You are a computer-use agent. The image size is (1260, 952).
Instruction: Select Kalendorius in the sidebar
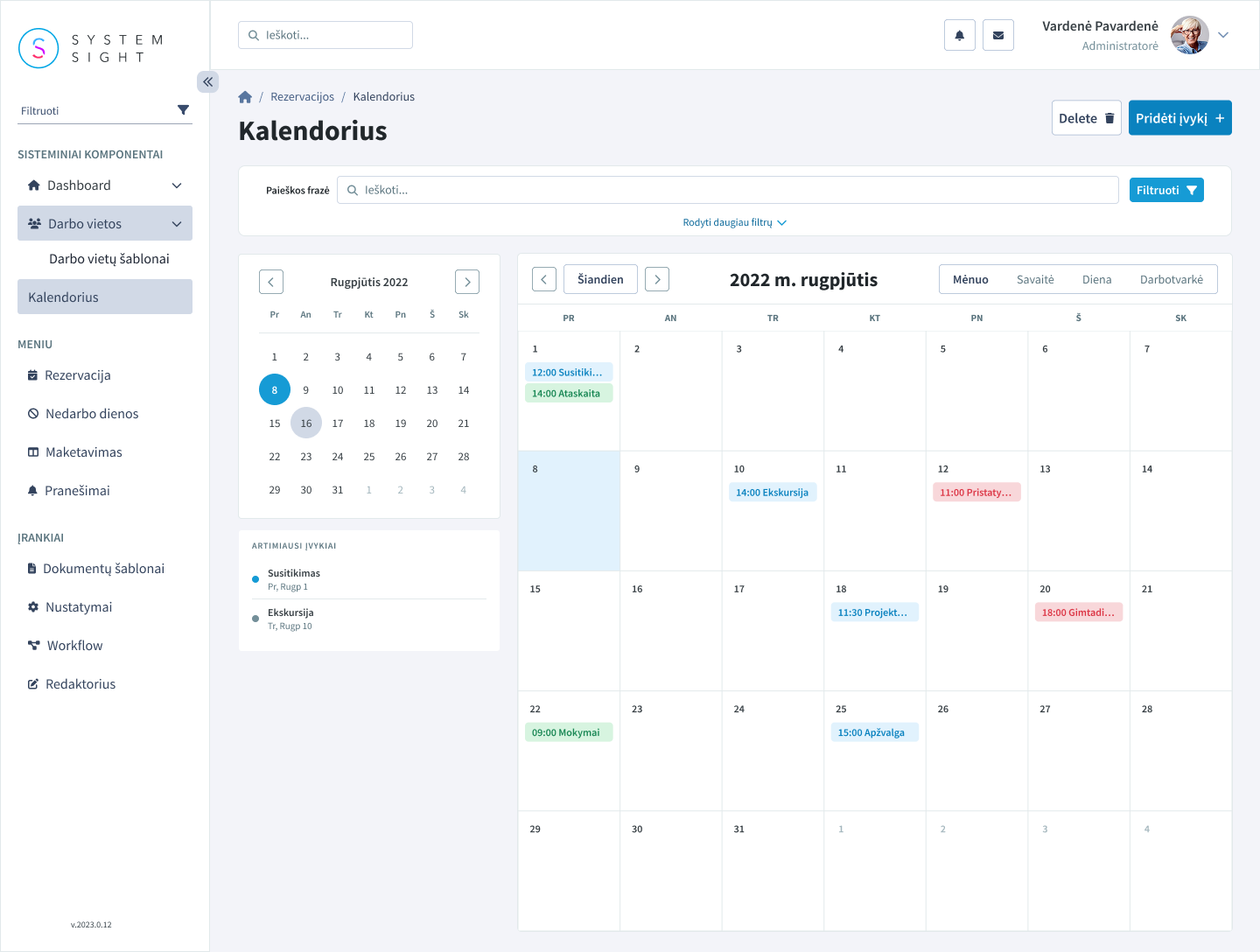pyautogui.click(x=105, y=297)
